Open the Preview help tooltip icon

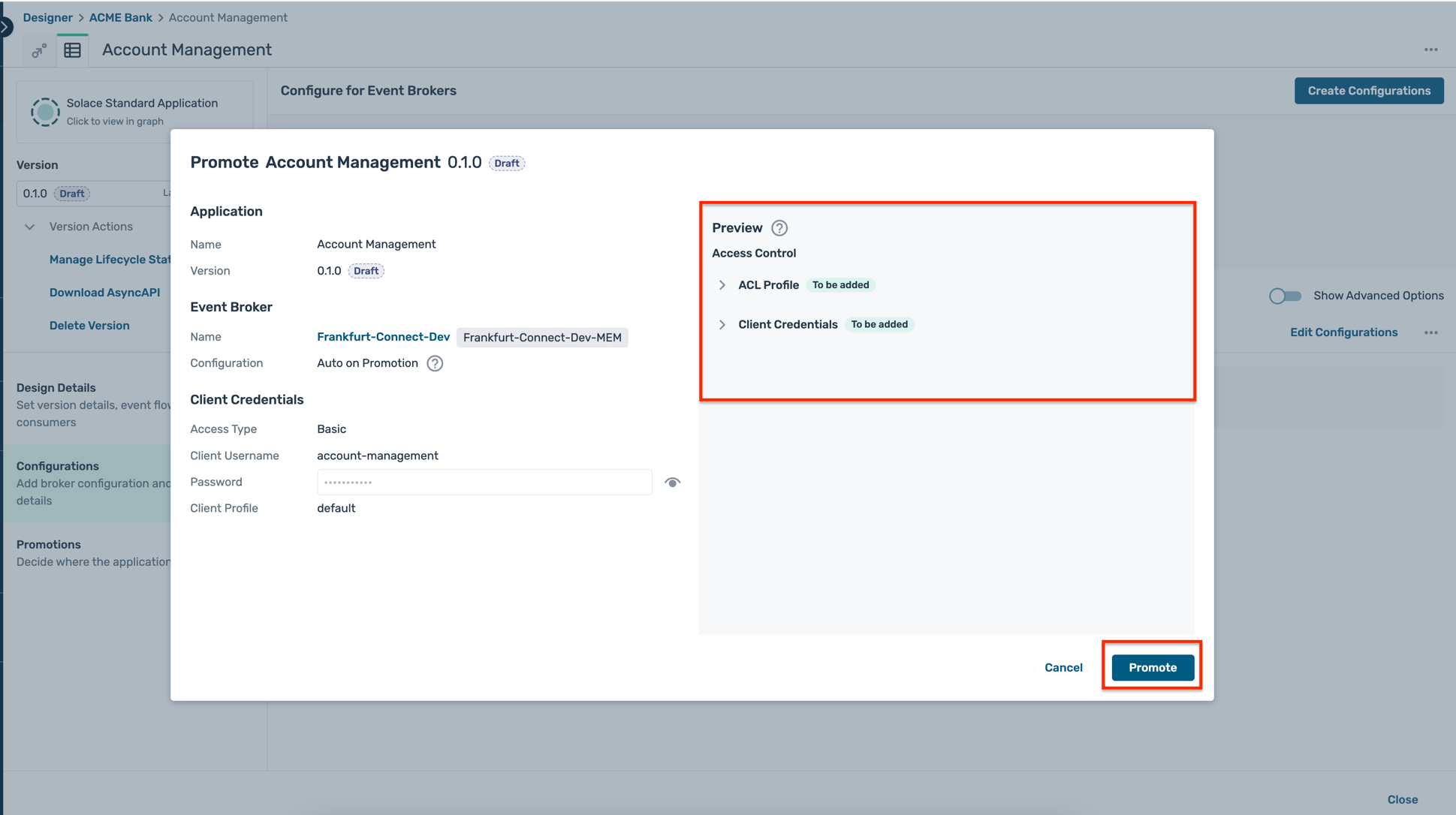point(779,228)
